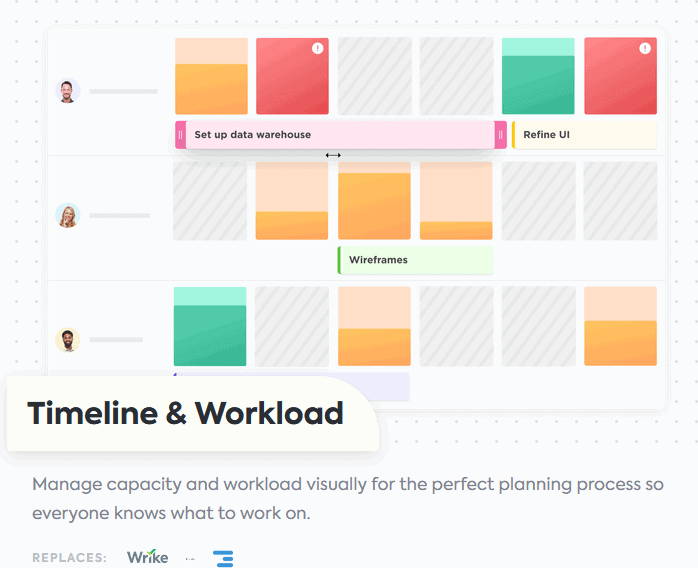Viewport: 698px width, 568px height.
Task: Click the first row's orange workload block
Action: point(211,76)
